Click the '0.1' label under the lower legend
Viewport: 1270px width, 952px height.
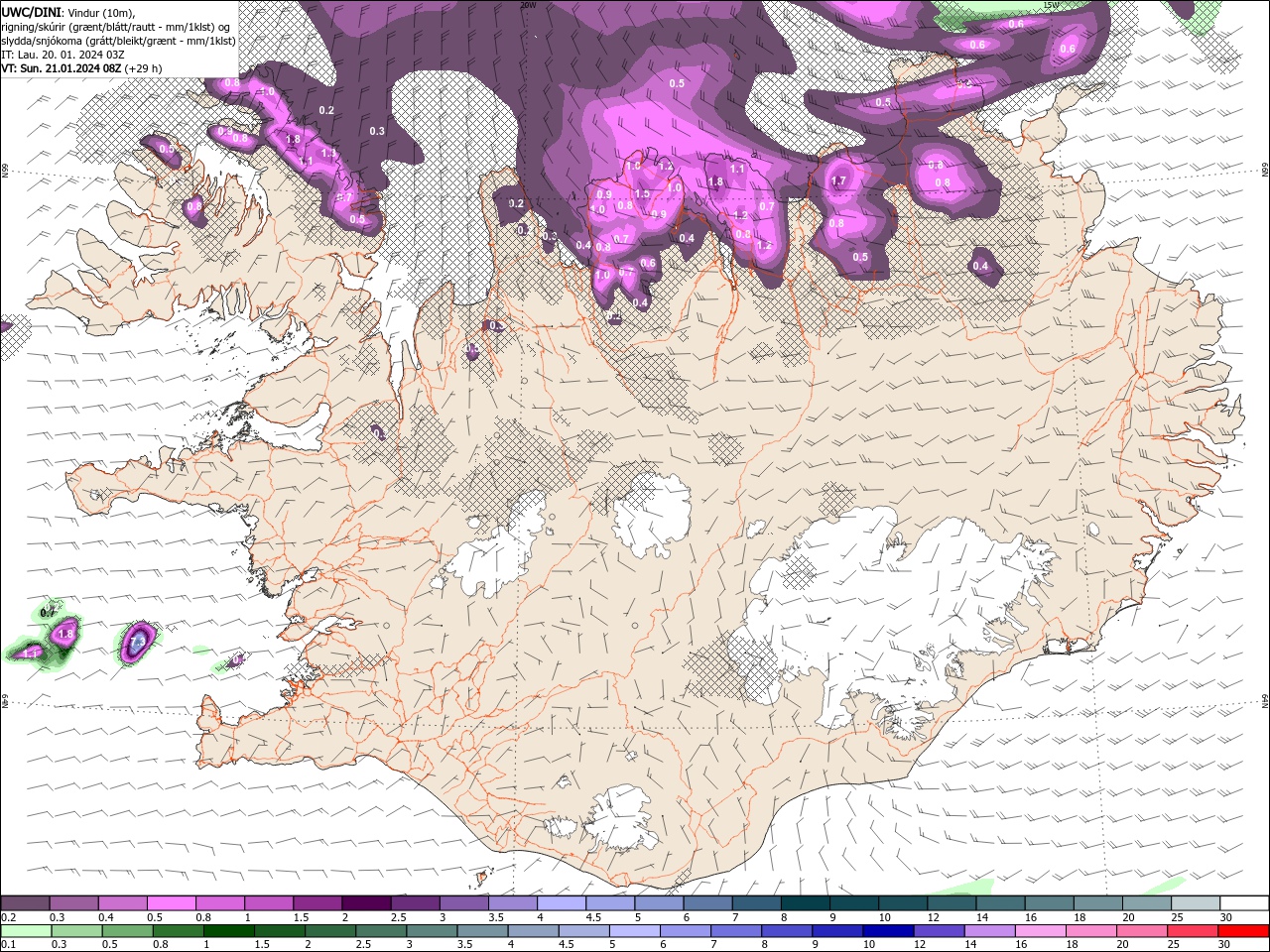point(8,945)
